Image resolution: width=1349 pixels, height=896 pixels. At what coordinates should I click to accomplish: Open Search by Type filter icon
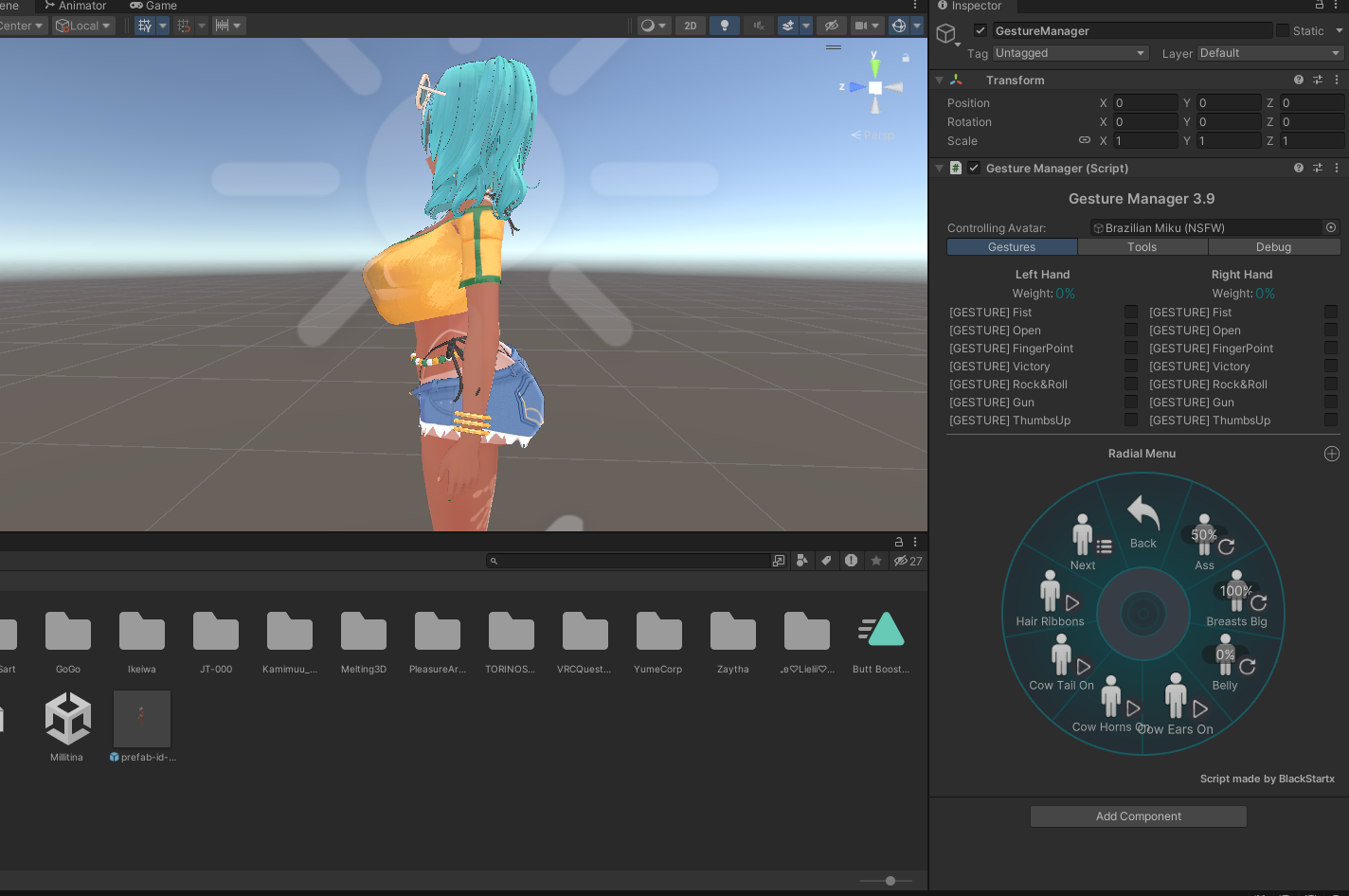point(802,561)
